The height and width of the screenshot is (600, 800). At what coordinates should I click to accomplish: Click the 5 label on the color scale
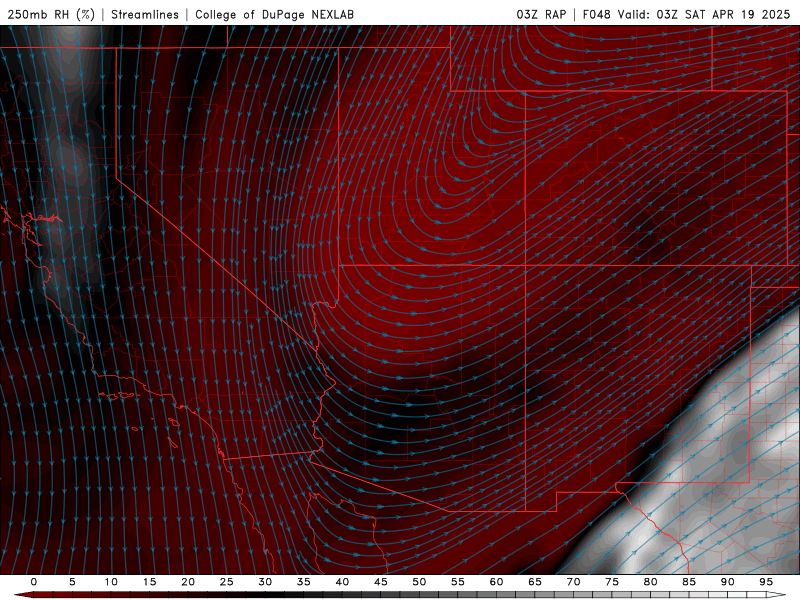(72, 582)
